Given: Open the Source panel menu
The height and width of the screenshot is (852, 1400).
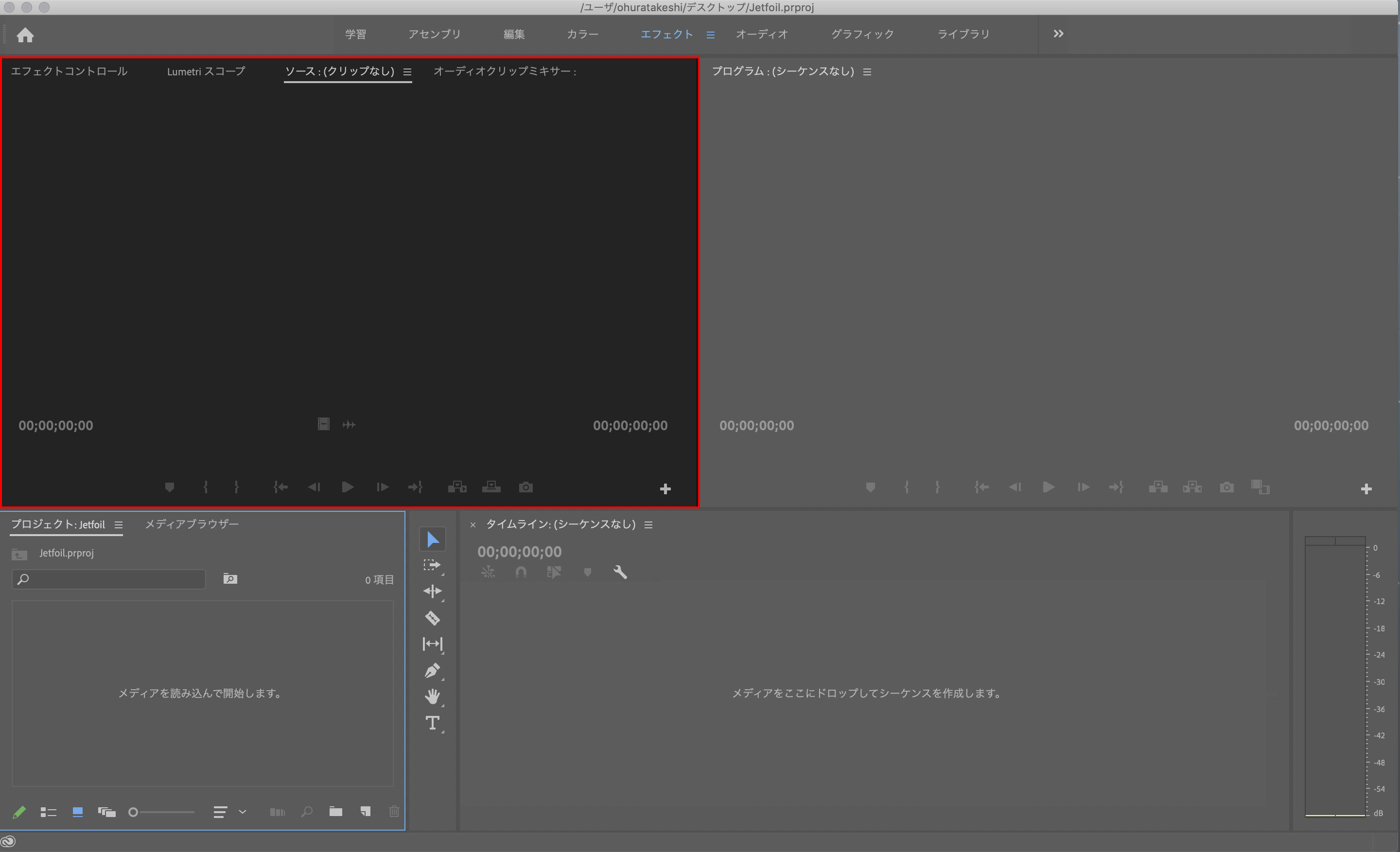Looking at the screenshot, I should coord(407,72).
